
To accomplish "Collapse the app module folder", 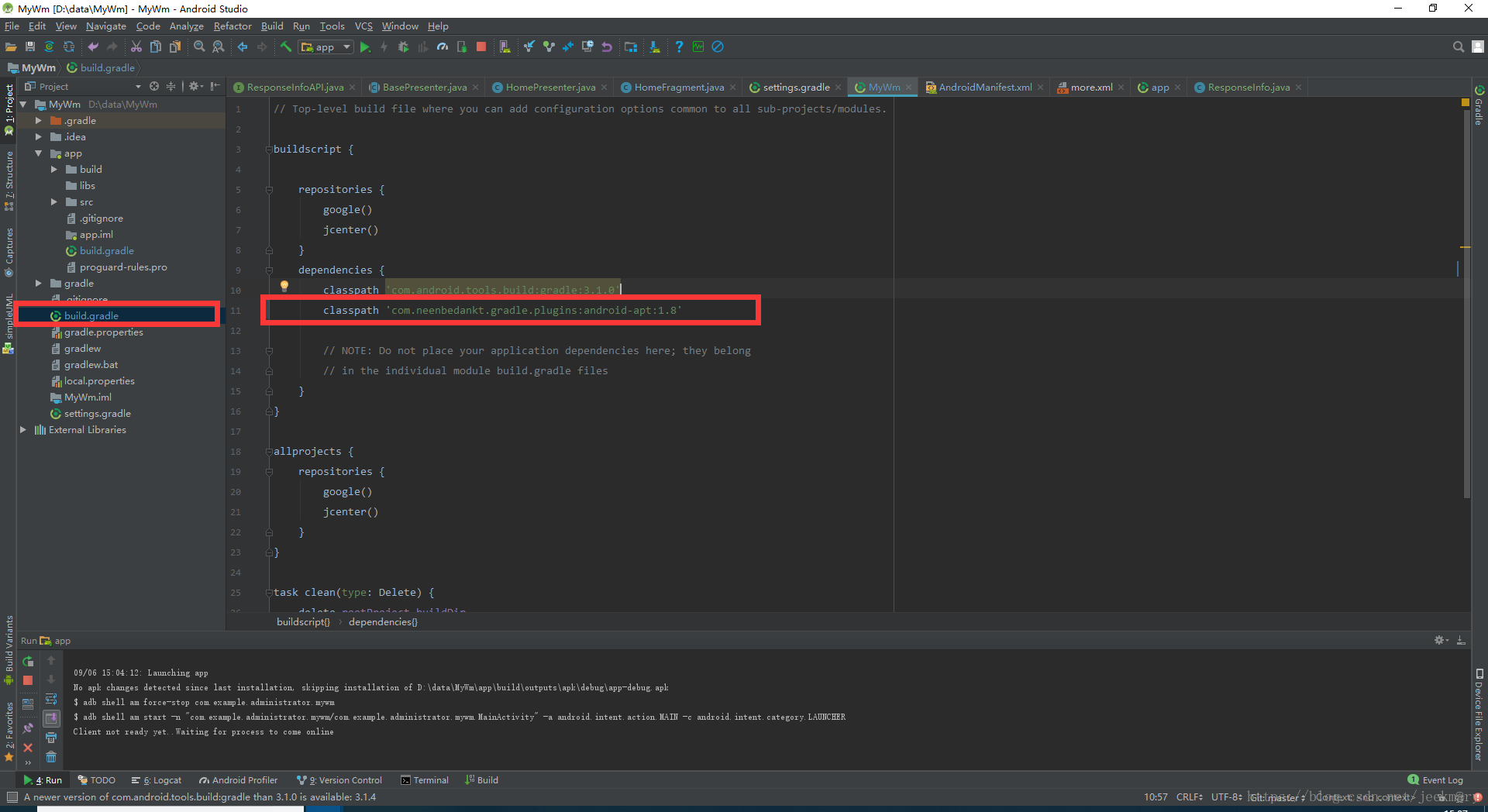I will [38, 153].
